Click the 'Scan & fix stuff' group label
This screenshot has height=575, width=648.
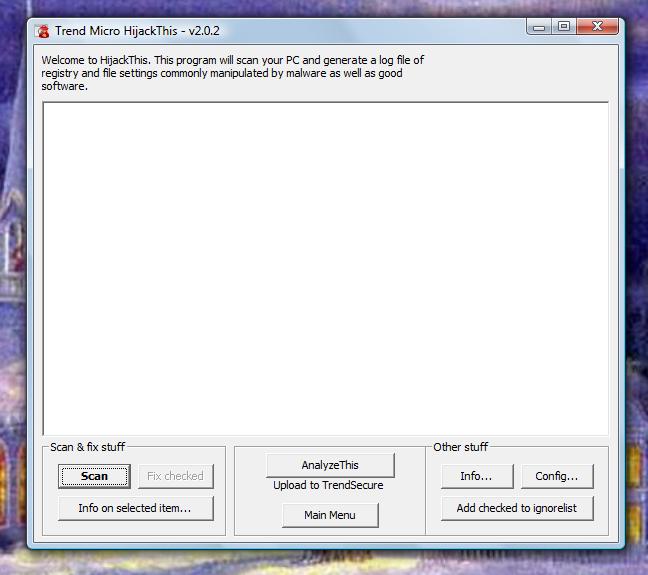[x=87, y=447]
